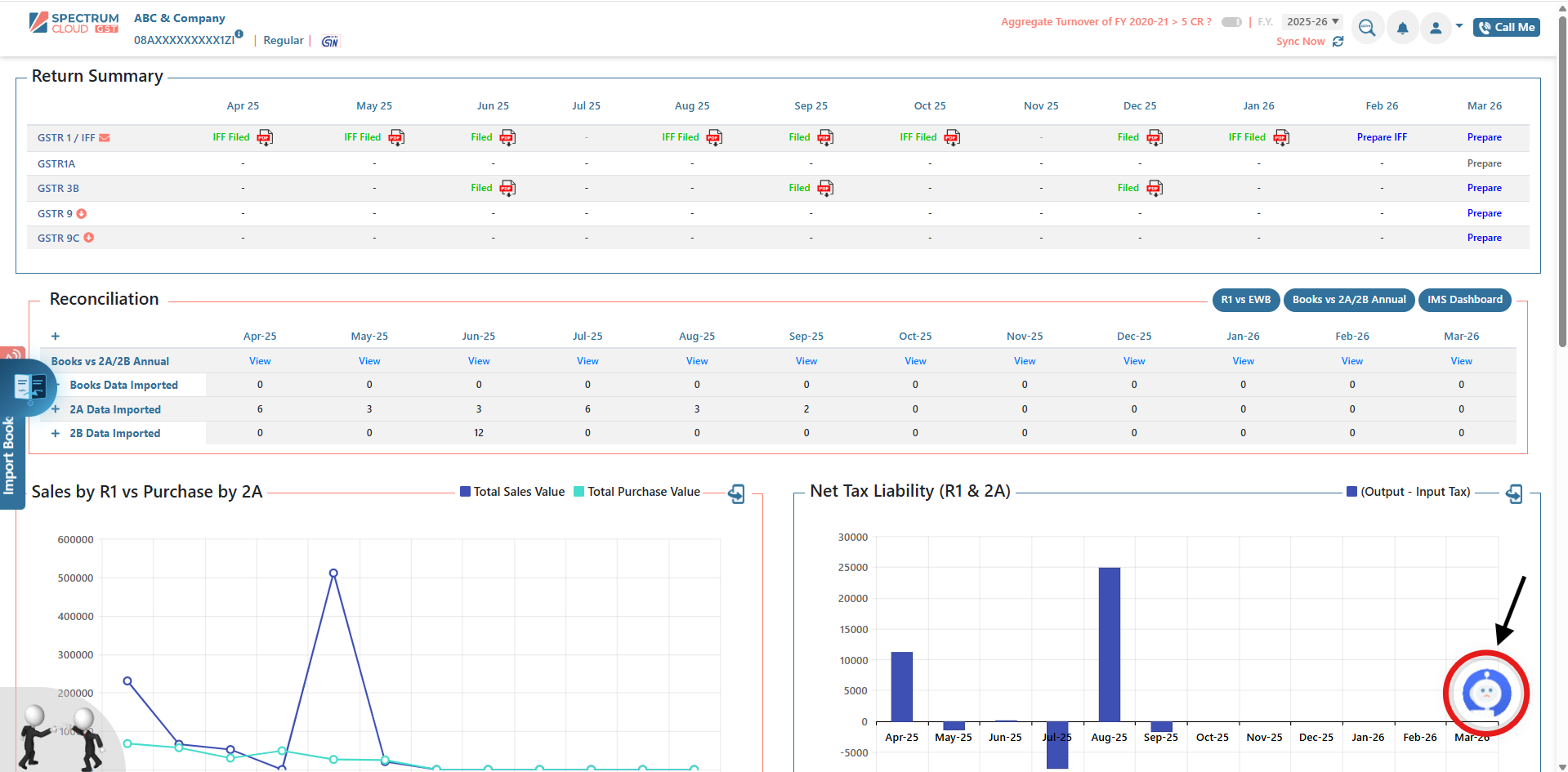Open the notifications bell
Viewport: 1568px width, 772px height.
pyautogui.click(x=1402, y=29)
